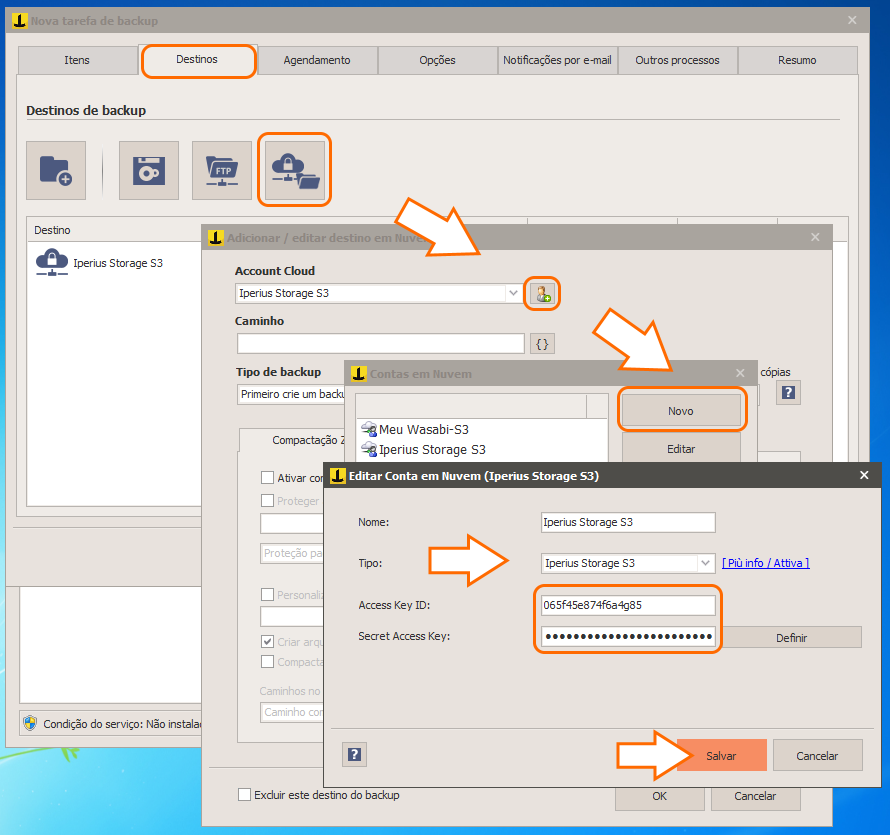Click Definir secret key button
Image resolution: width=890 pixels, height=835 pixels.
point(791,637)
